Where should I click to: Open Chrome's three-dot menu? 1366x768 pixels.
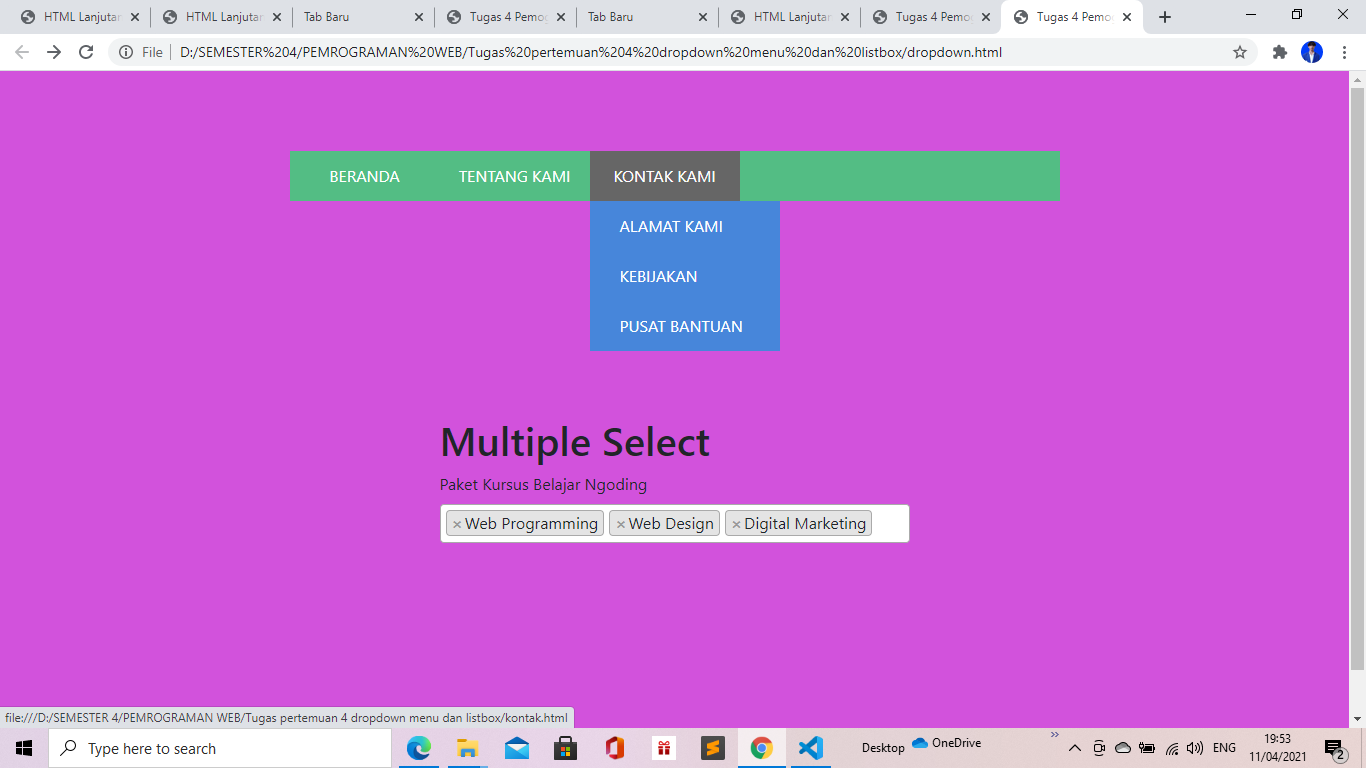tap(1343, 52)
